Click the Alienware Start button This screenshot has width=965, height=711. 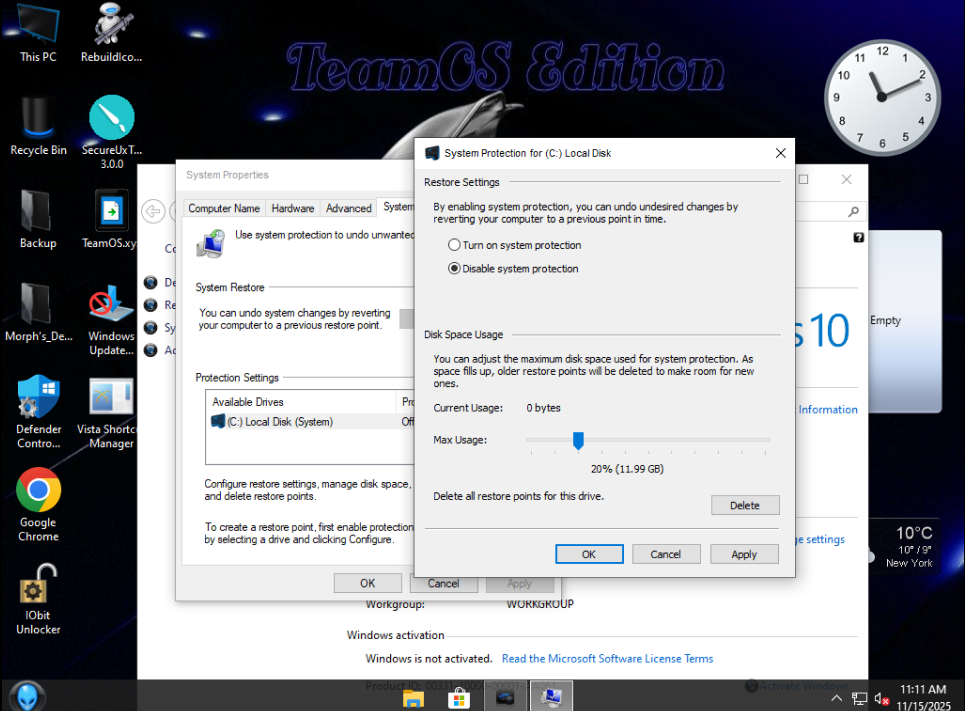click(22, 696)
